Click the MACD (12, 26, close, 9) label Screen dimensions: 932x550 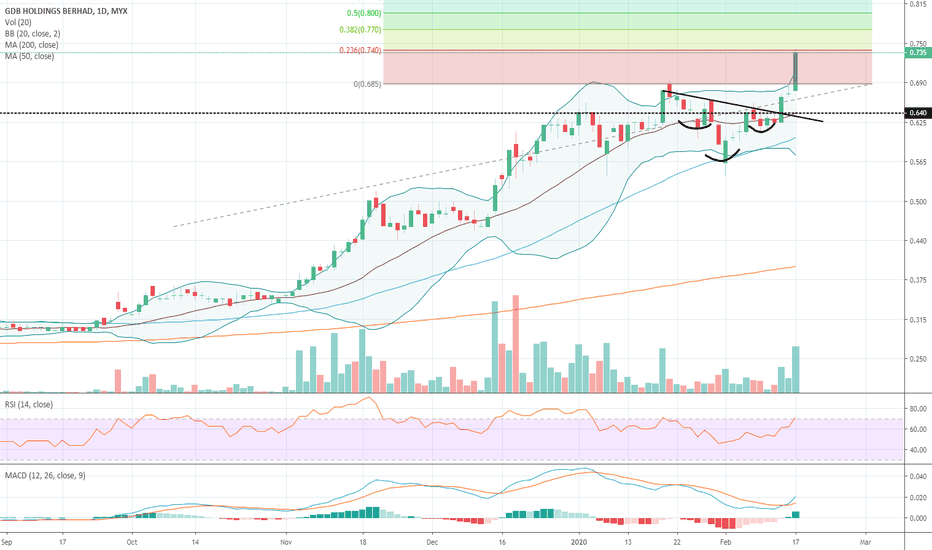[x=45, y=475]
